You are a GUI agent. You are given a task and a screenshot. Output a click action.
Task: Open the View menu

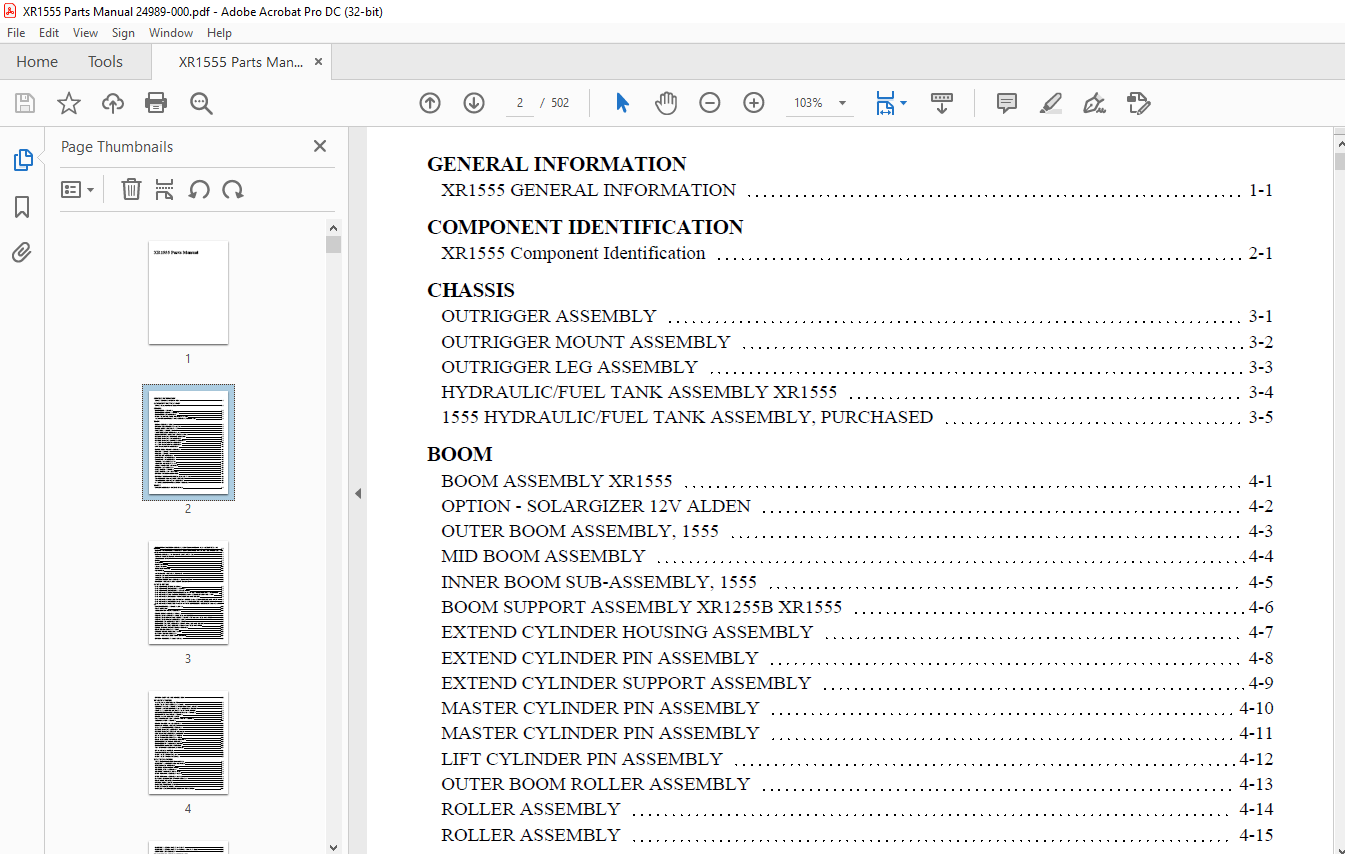click(85, 33)
